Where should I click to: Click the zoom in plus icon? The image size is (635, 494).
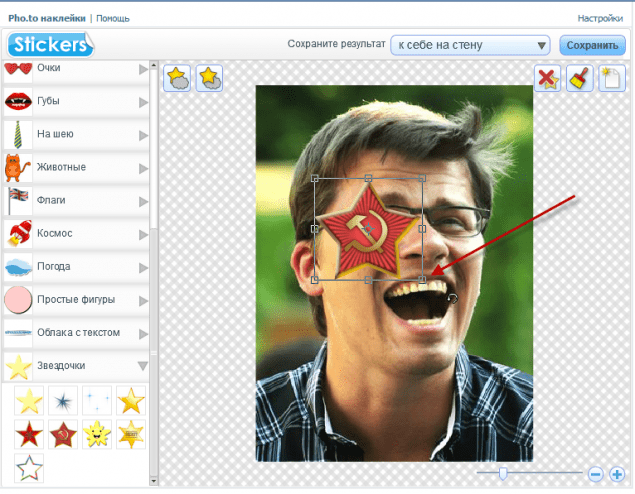pyautogui.click(x=617, y=473)
